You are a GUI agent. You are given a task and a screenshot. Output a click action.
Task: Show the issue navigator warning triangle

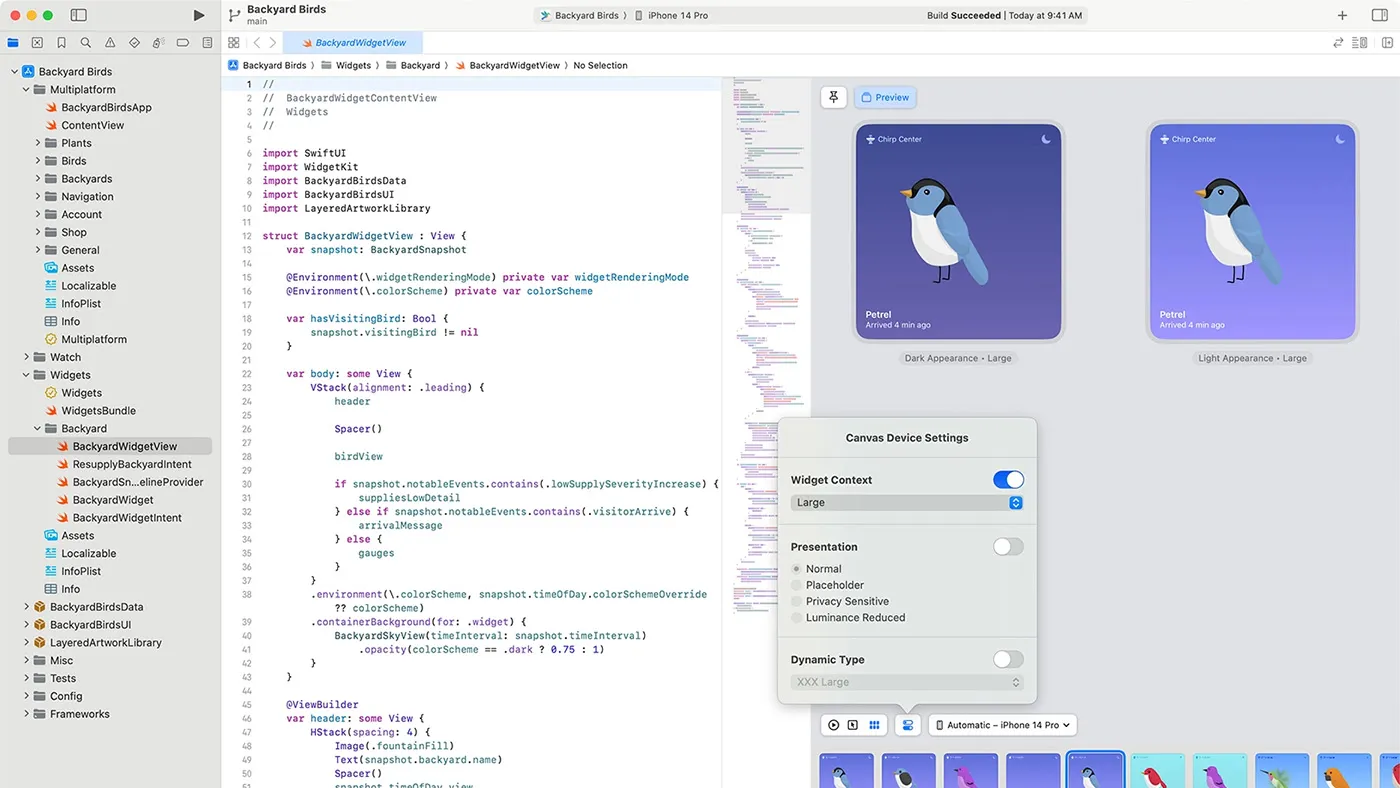coord(109,42)
